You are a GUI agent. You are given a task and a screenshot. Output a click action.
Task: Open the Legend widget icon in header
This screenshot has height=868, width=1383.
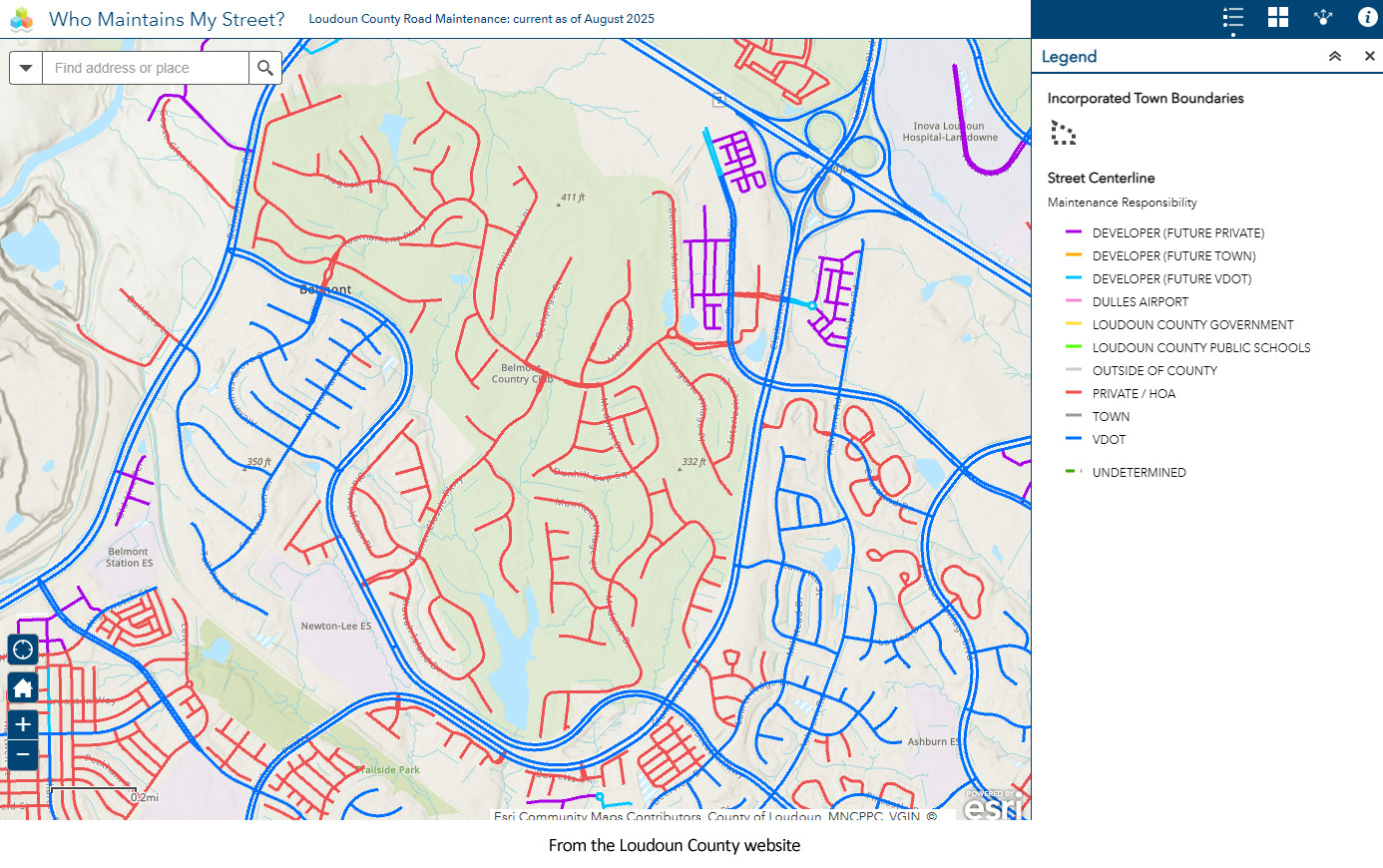1233,18
